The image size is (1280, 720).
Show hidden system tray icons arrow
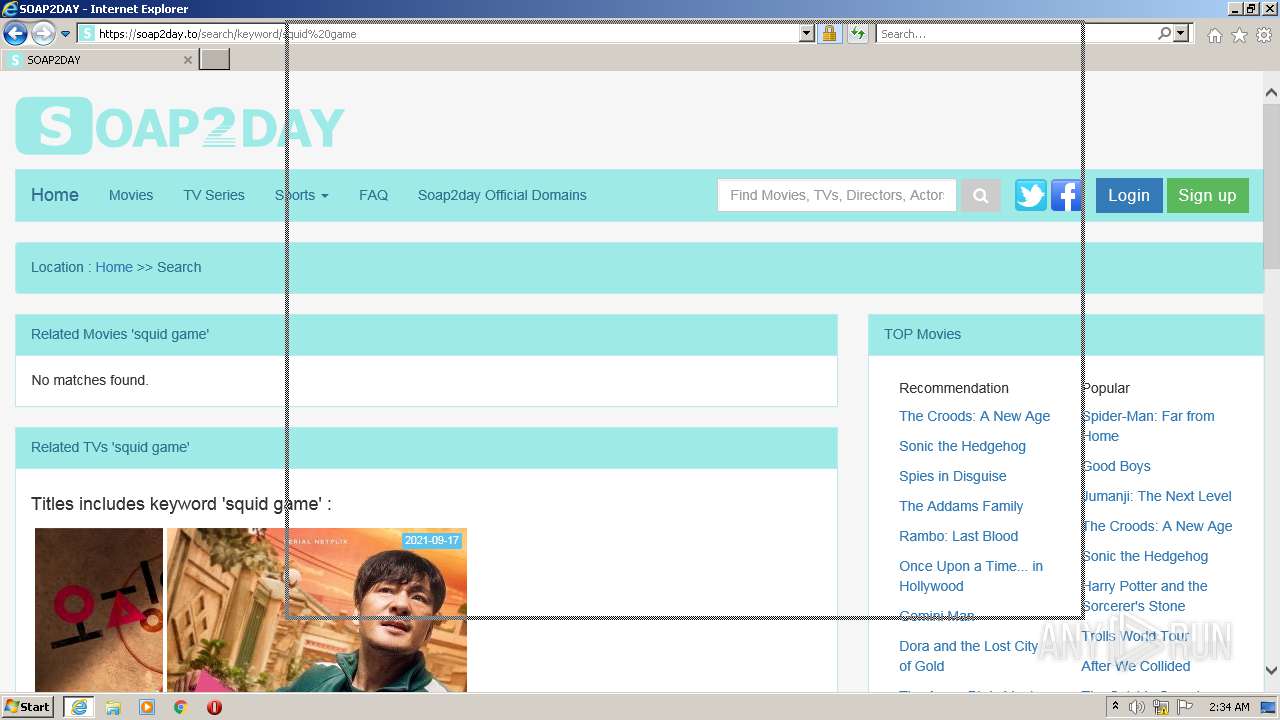[1115, 707]
